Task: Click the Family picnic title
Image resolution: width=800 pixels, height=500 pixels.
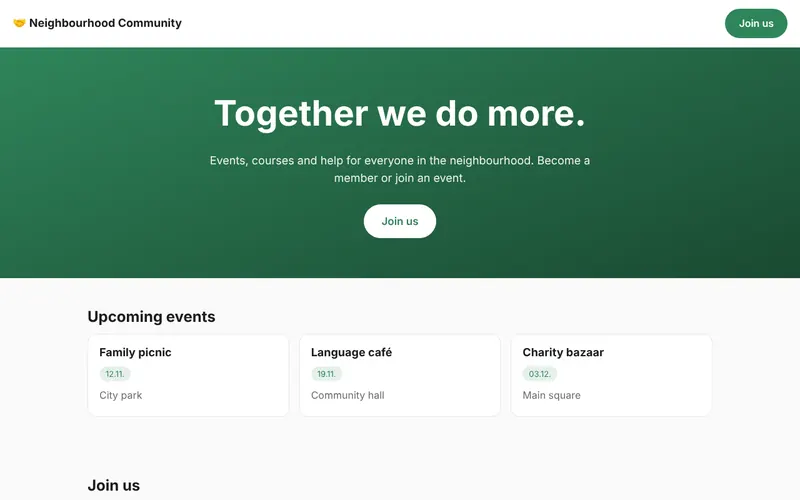Action: point(135,353)
